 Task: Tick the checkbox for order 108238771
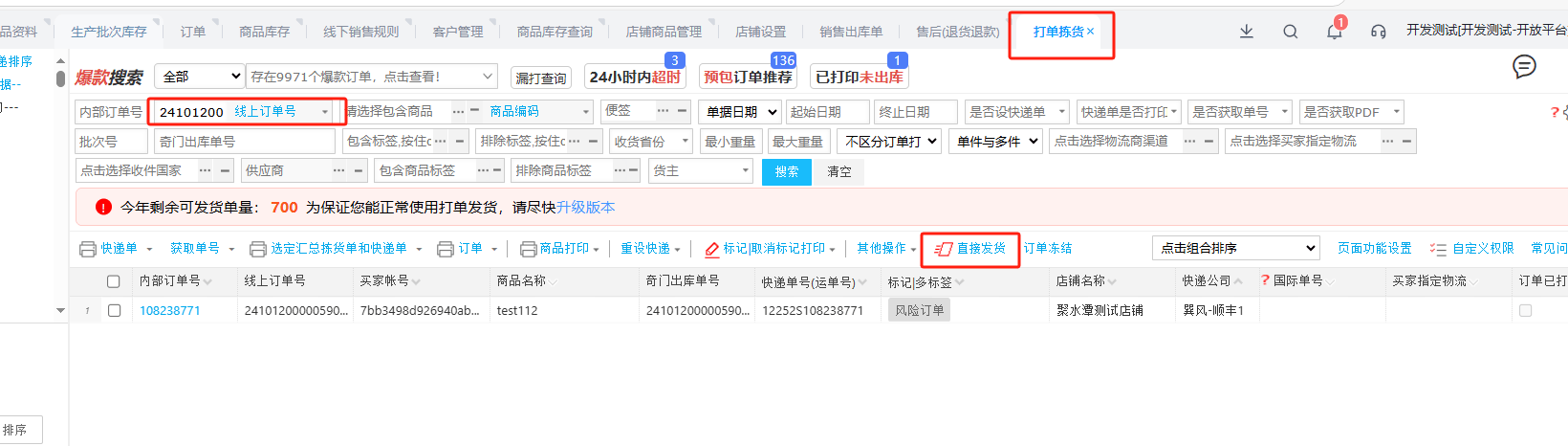coord(115,310)
